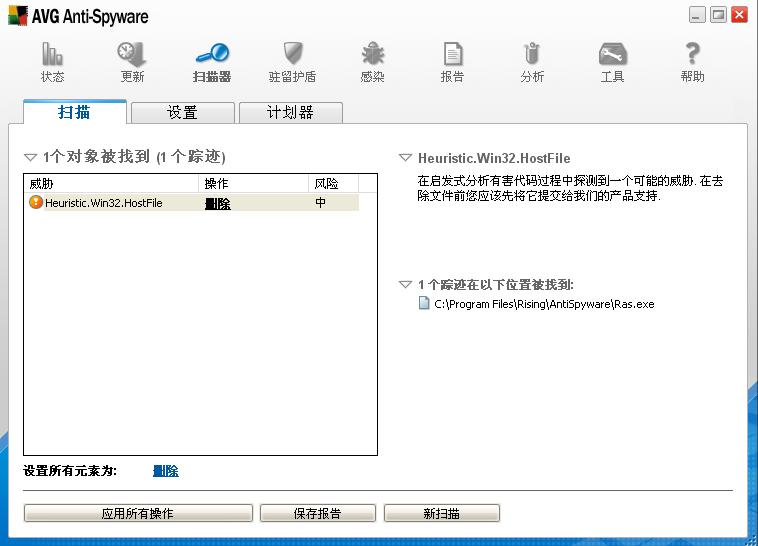Switch to the 设置 tab

(183, 113)
